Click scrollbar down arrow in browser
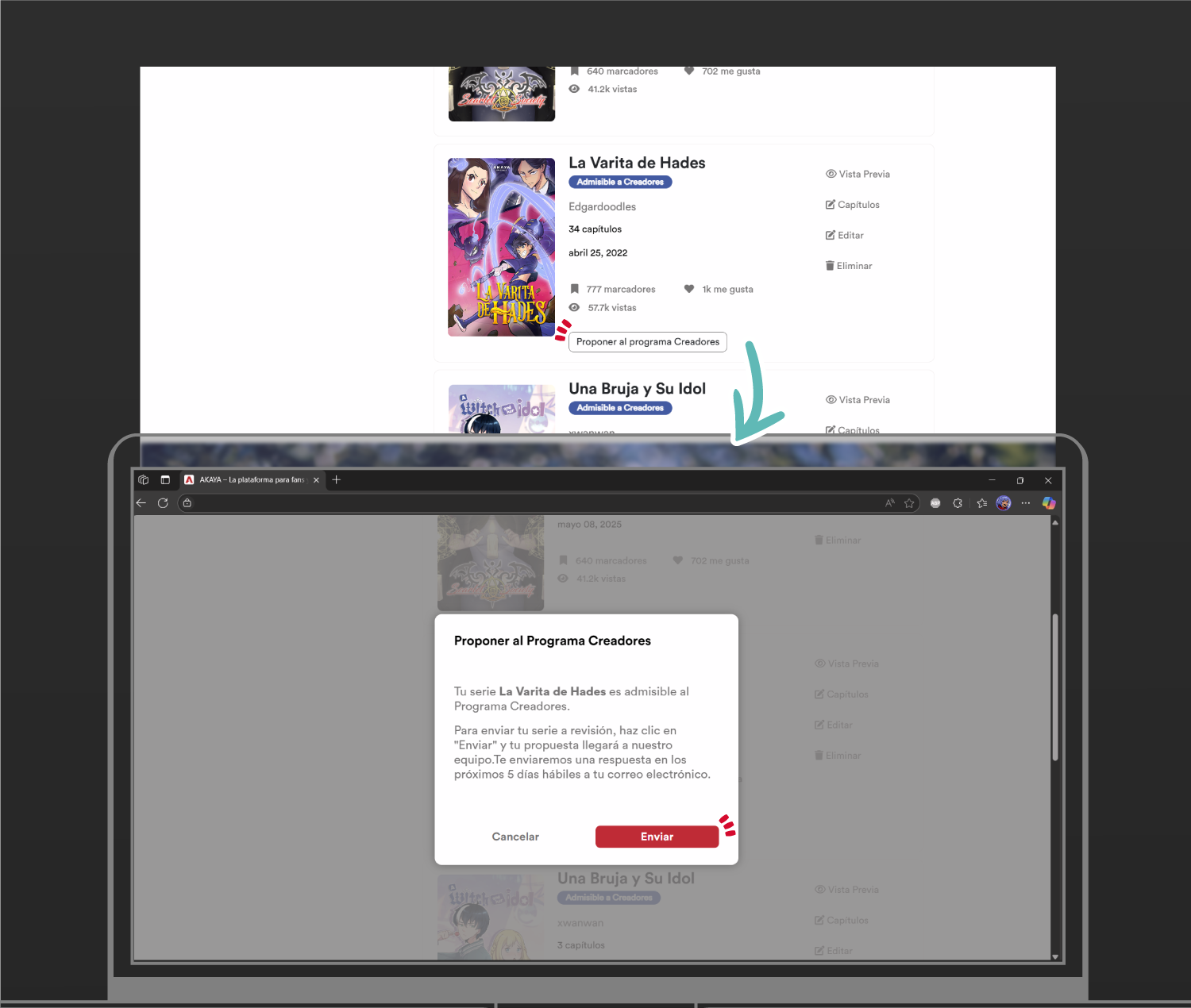Image resolution: width=1191 pixels, height=1008 pixels. (x=1055, y=956)
